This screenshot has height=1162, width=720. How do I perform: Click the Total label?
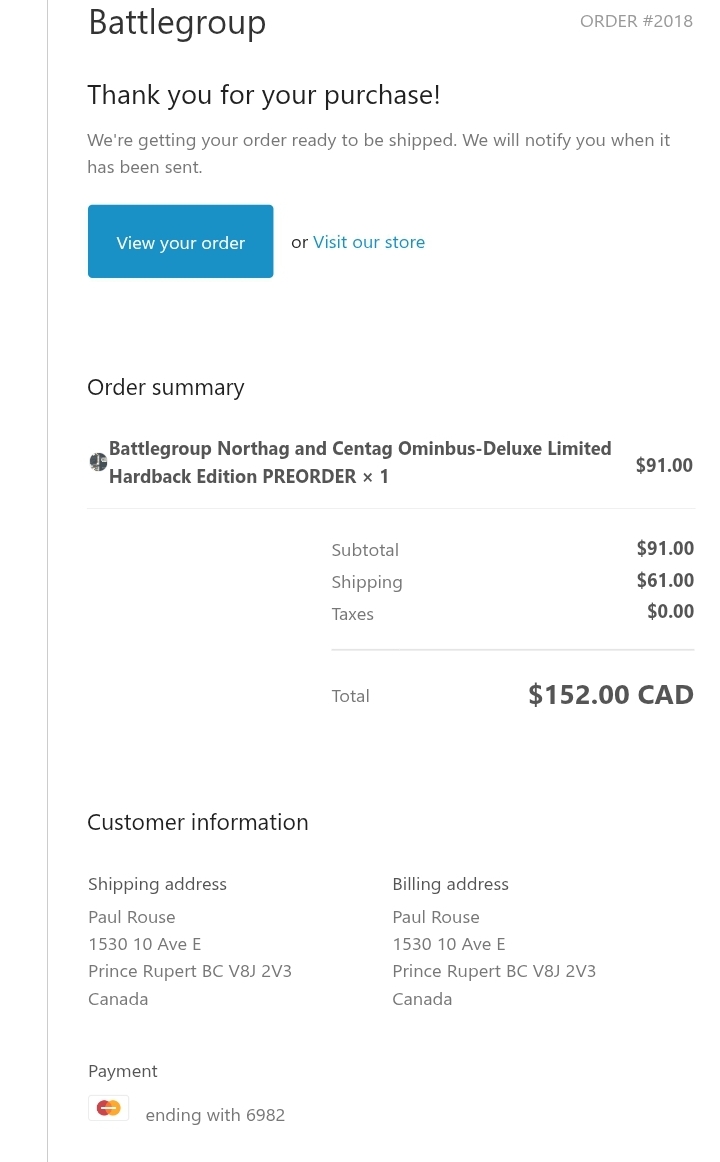pos(351,696)
